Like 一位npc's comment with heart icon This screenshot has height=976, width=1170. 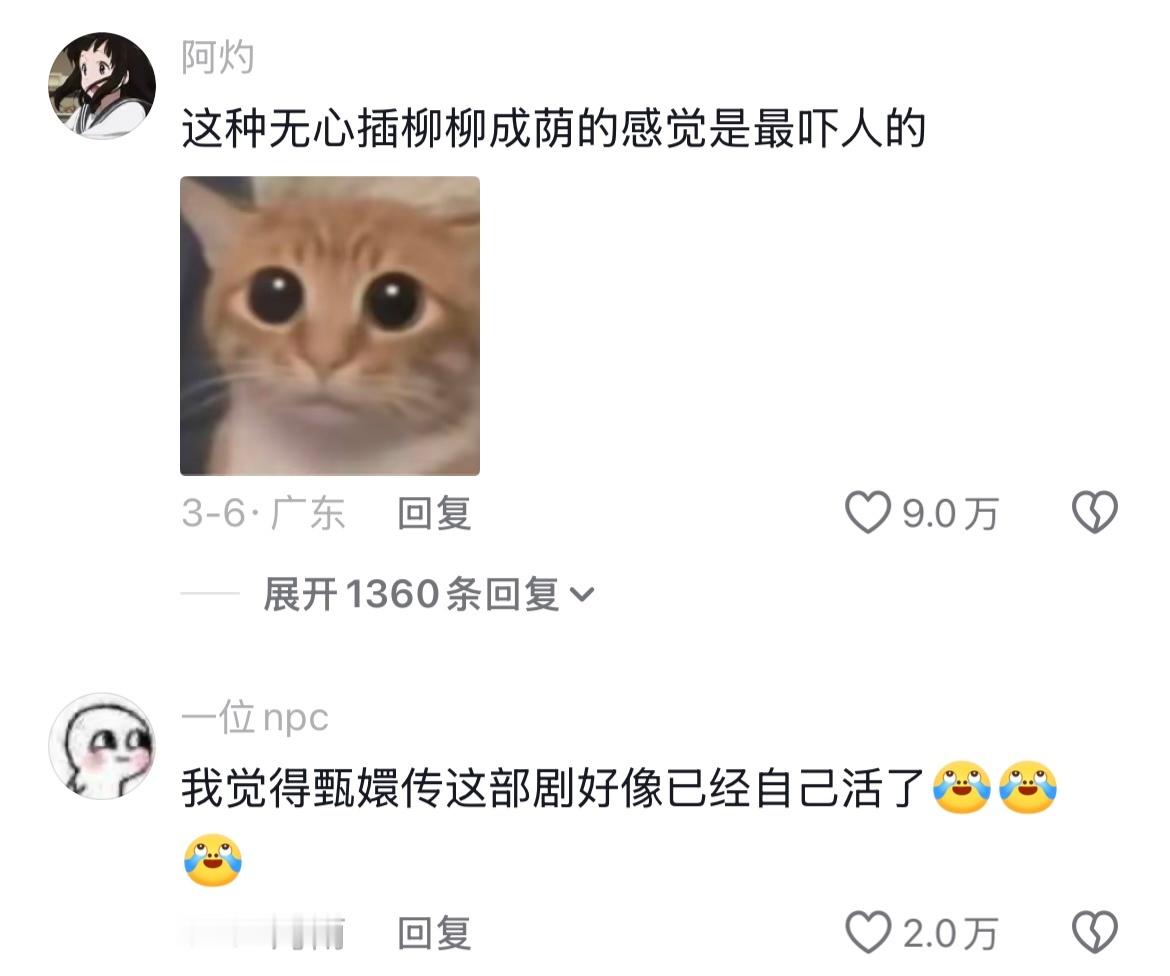click(x=868, y=932)
